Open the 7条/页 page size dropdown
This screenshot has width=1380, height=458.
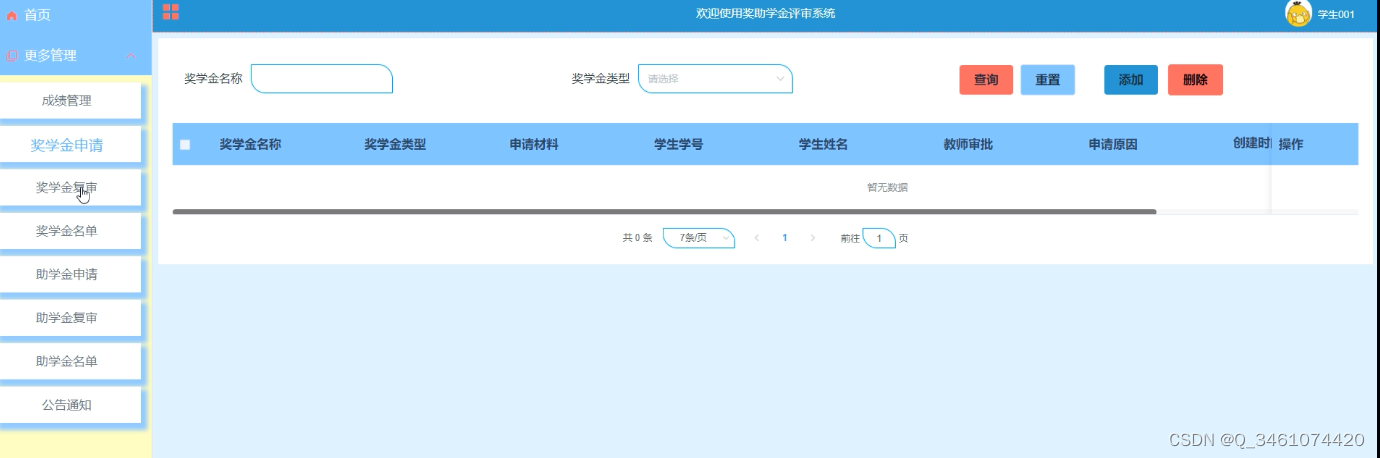coord(699,238)
